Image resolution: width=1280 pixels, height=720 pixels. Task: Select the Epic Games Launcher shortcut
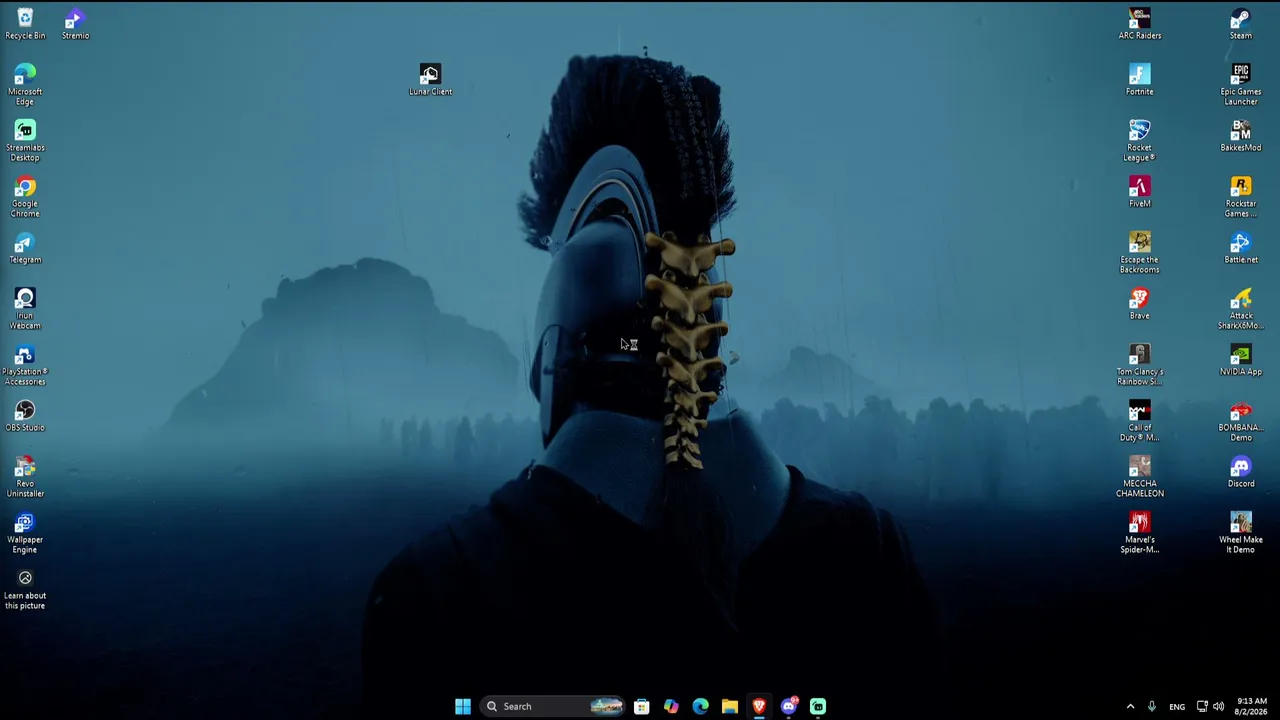(x=1241, y=85)
